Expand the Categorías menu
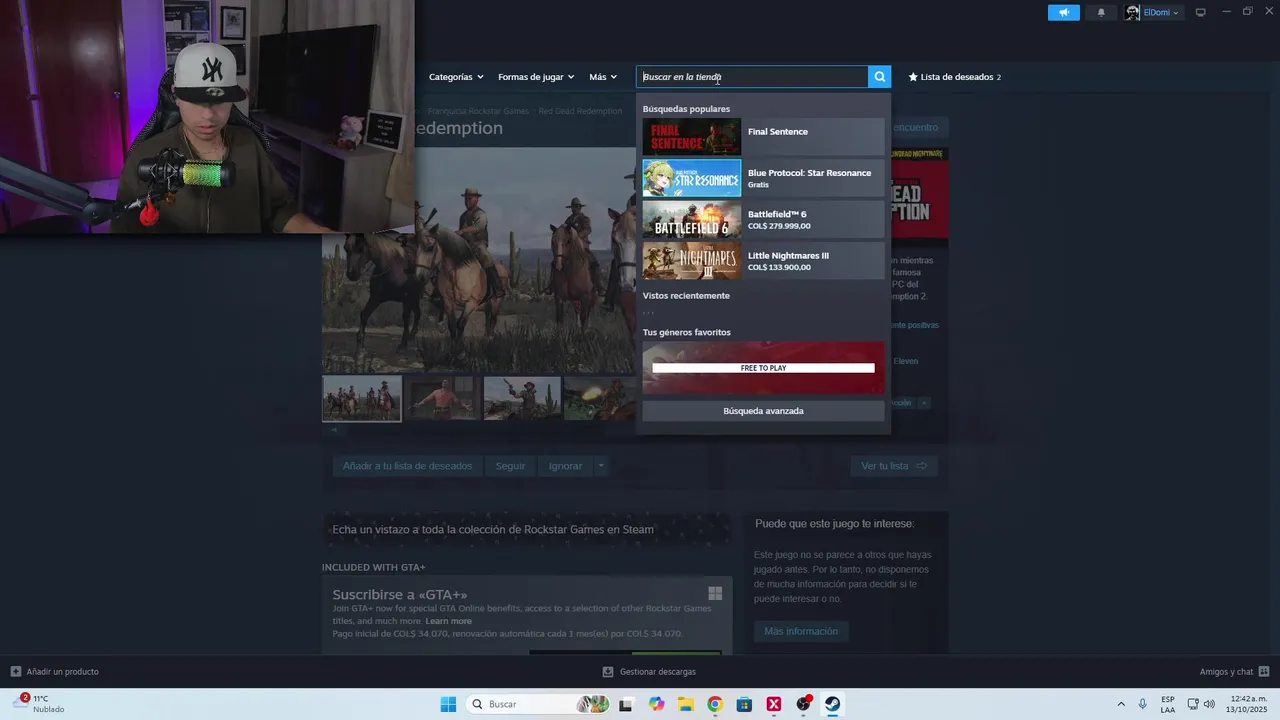The image size is (1280, 720). coord(456,77)
